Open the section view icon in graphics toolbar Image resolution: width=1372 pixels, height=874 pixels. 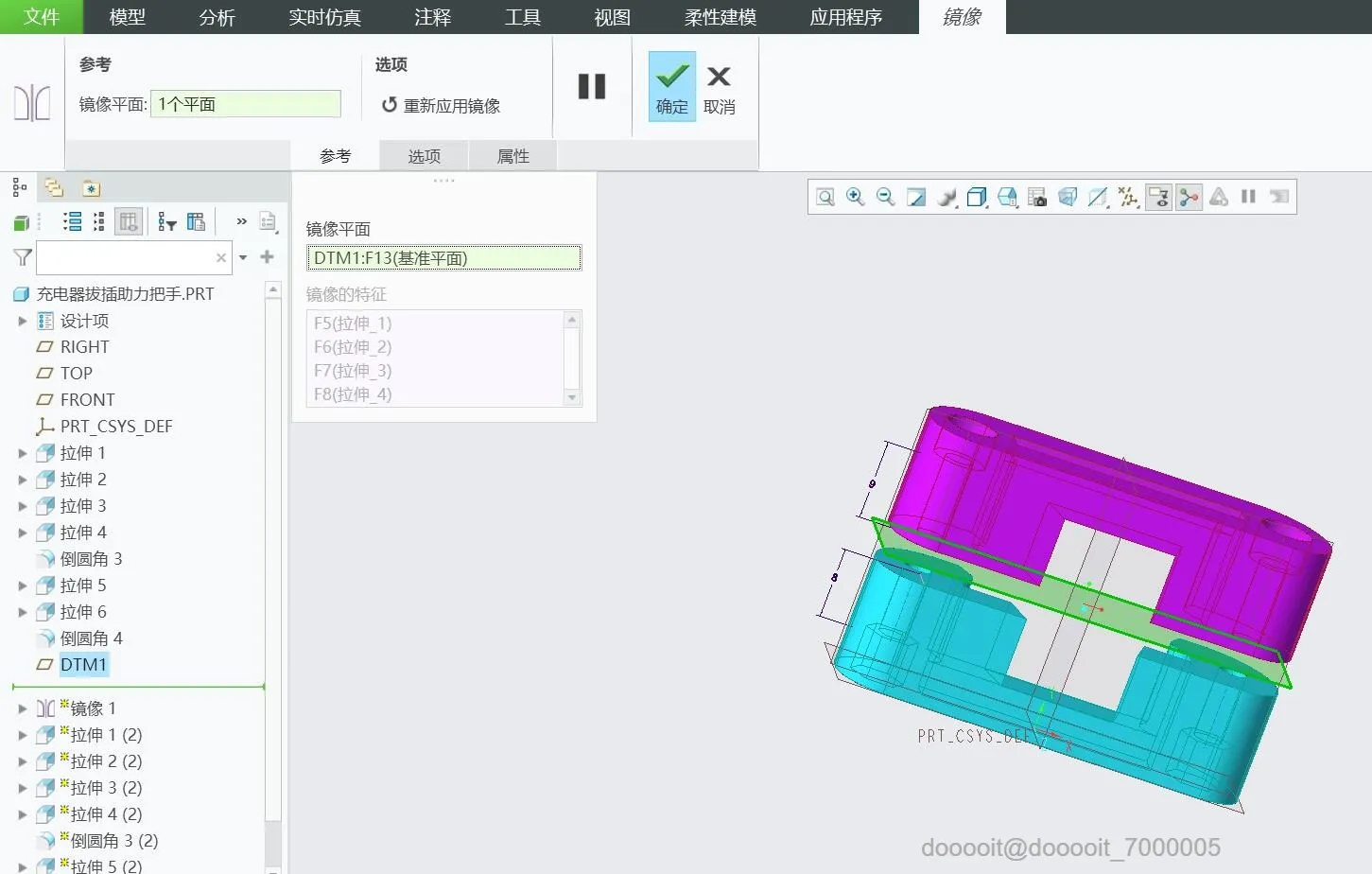1098,197
